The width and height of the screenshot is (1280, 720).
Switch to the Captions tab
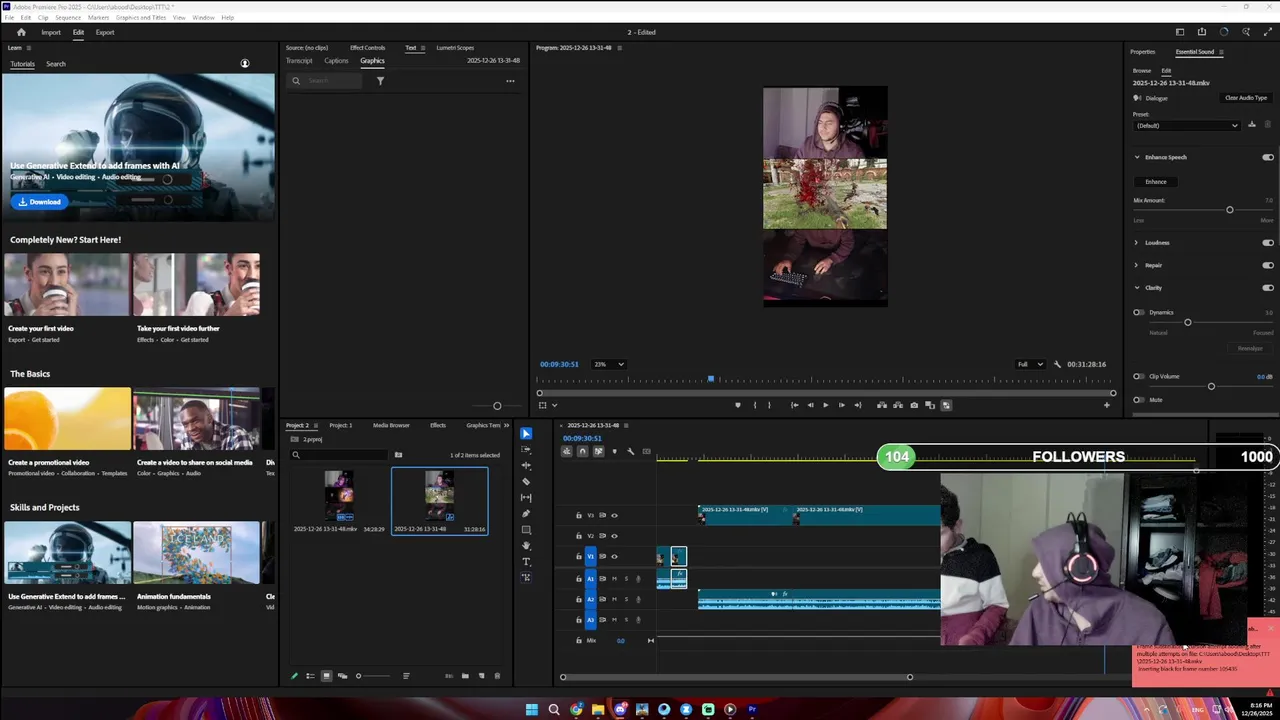[x=336, y=61]
